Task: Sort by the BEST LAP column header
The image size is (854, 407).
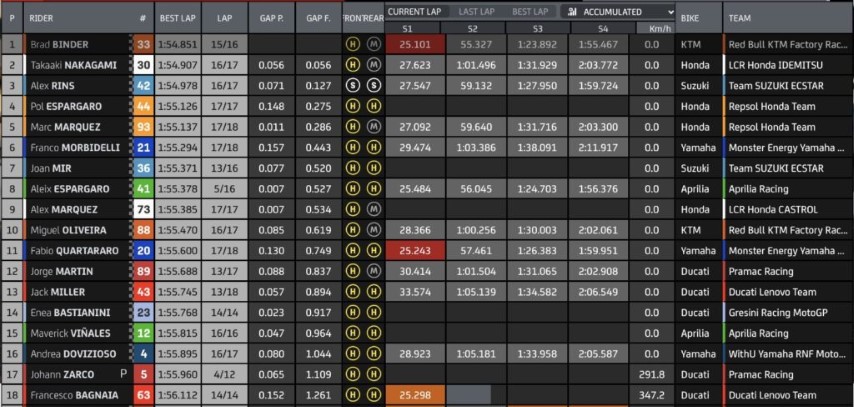Action: coord(178,18)
